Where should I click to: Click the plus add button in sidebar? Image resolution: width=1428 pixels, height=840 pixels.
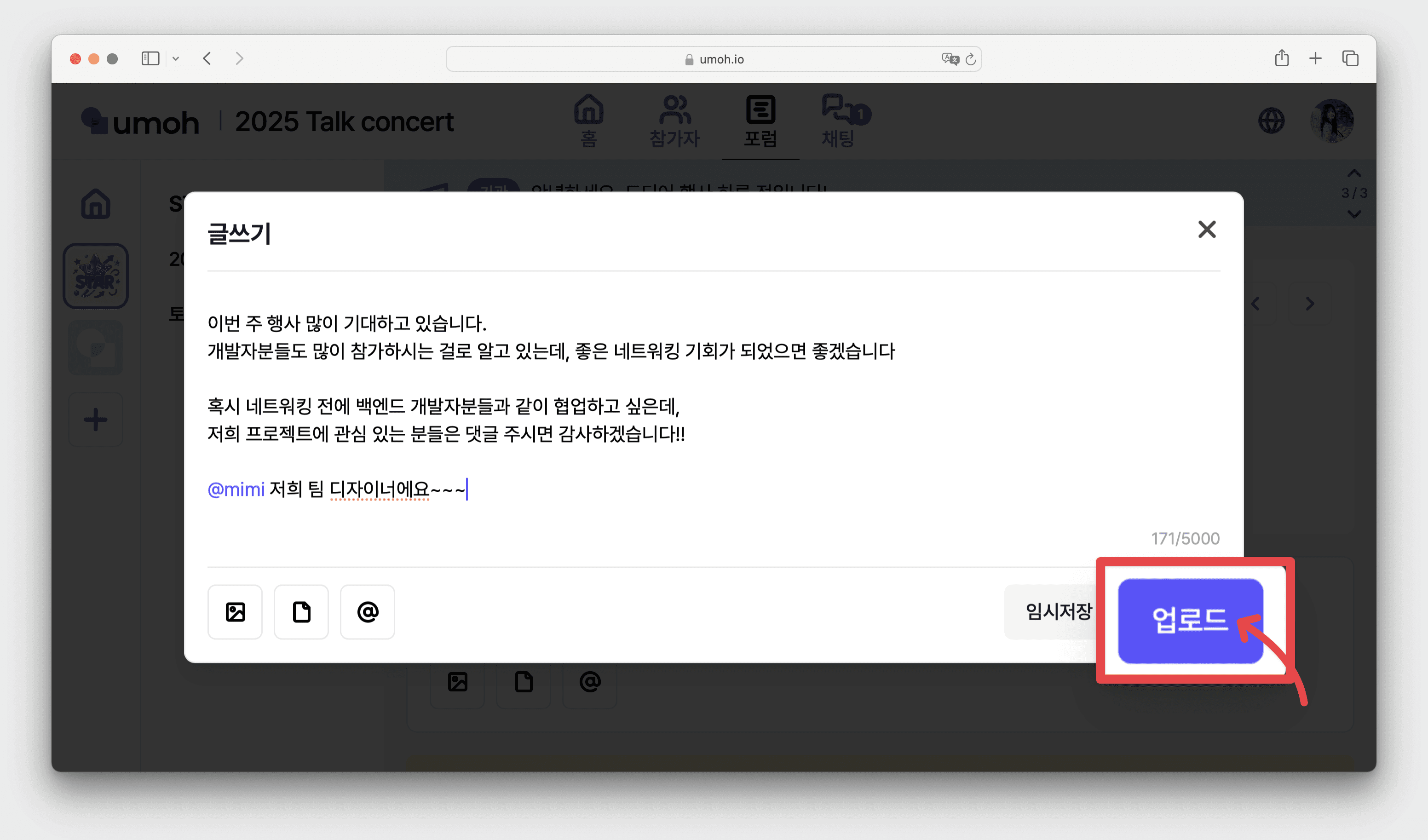(95, 420)
